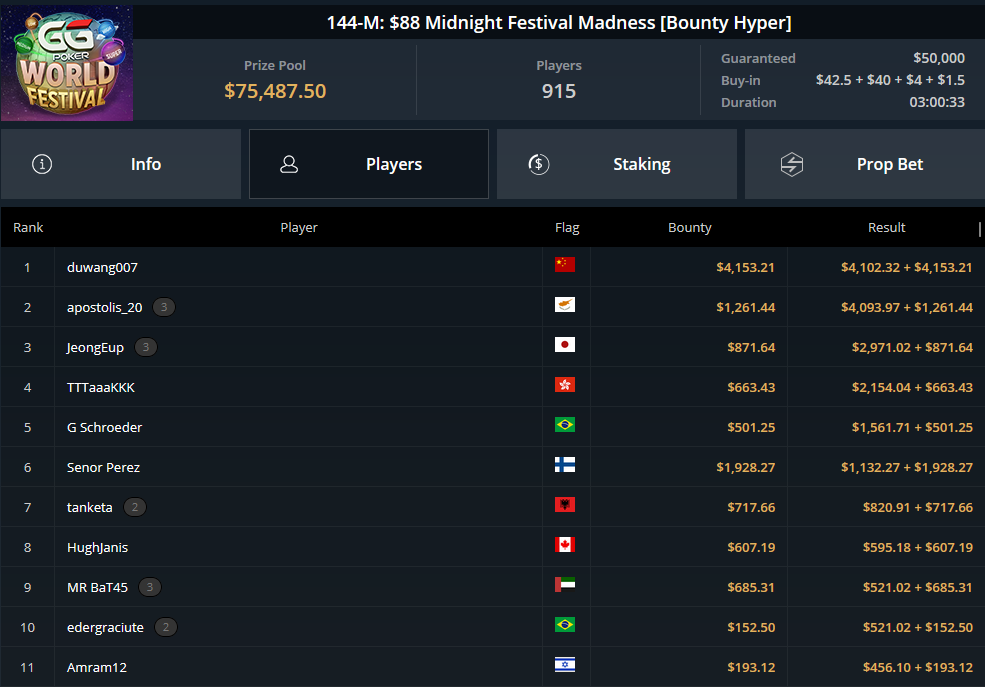Select player Senor Perez

(103, 468)
